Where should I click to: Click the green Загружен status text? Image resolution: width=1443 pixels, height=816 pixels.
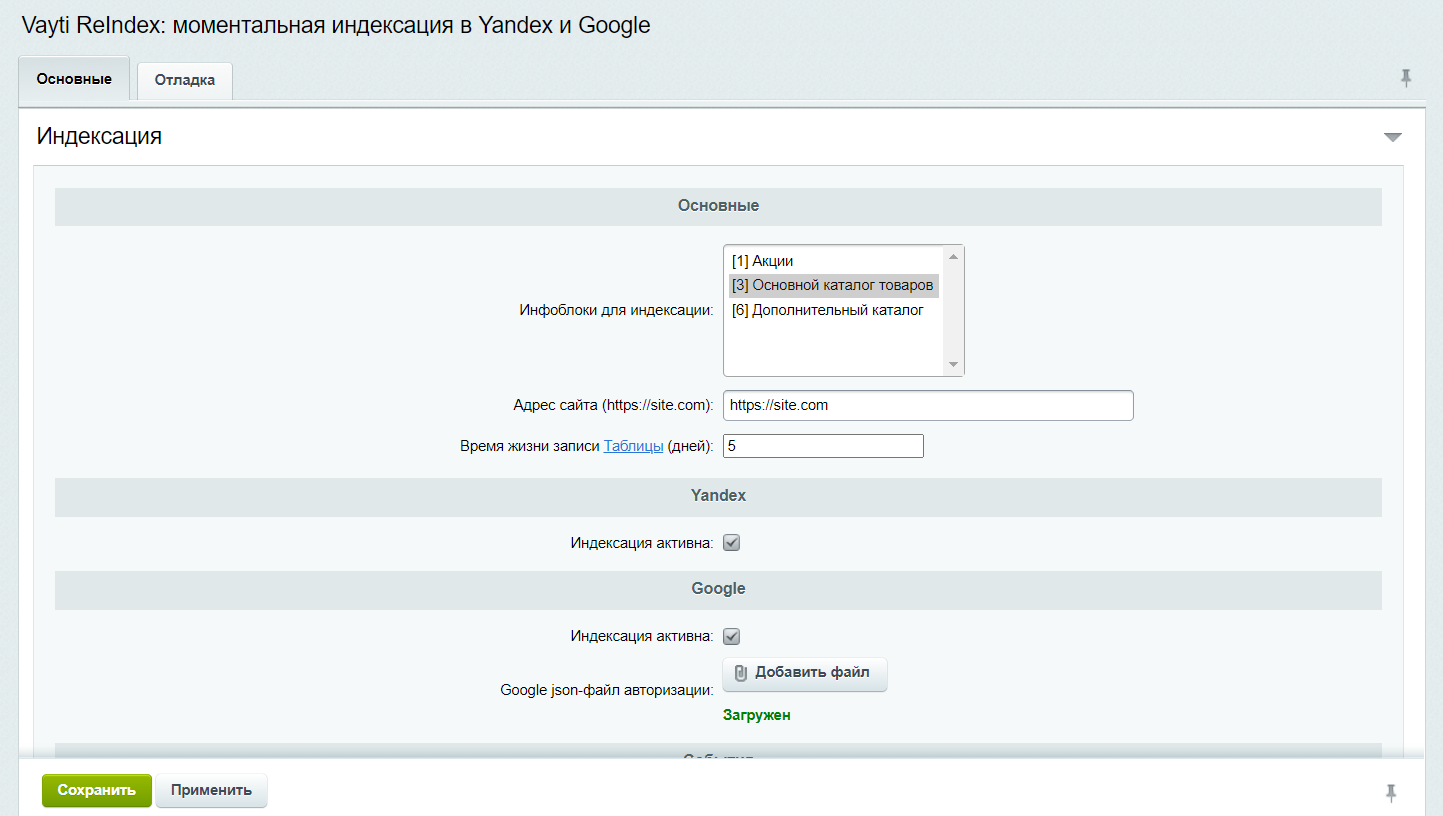[x=756, y=715]
